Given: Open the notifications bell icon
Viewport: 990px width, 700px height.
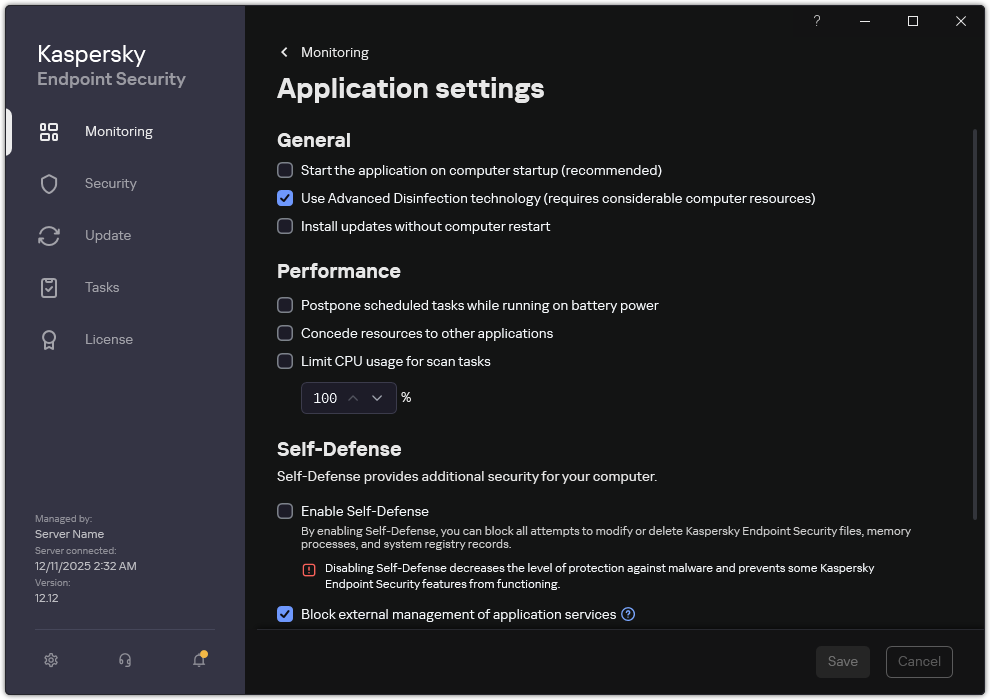Looking at the screenshot, I should (x=198, y=660).
